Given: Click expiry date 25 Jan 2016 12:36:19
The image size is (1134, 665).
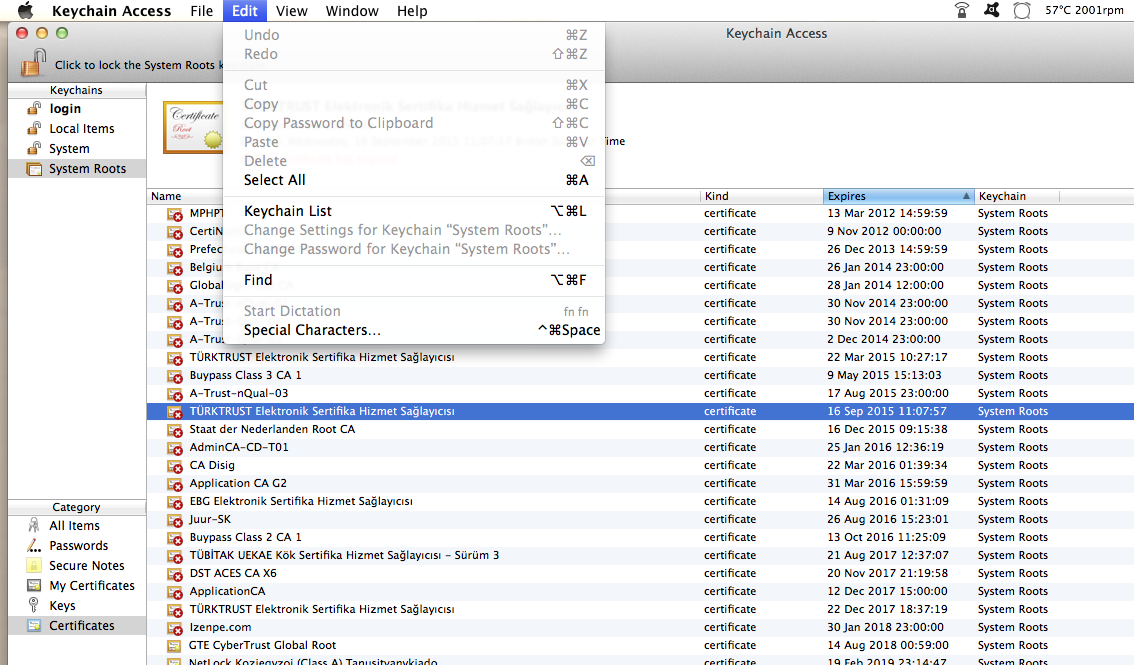Looking at the screenshot, I should [x=885, y=447].
